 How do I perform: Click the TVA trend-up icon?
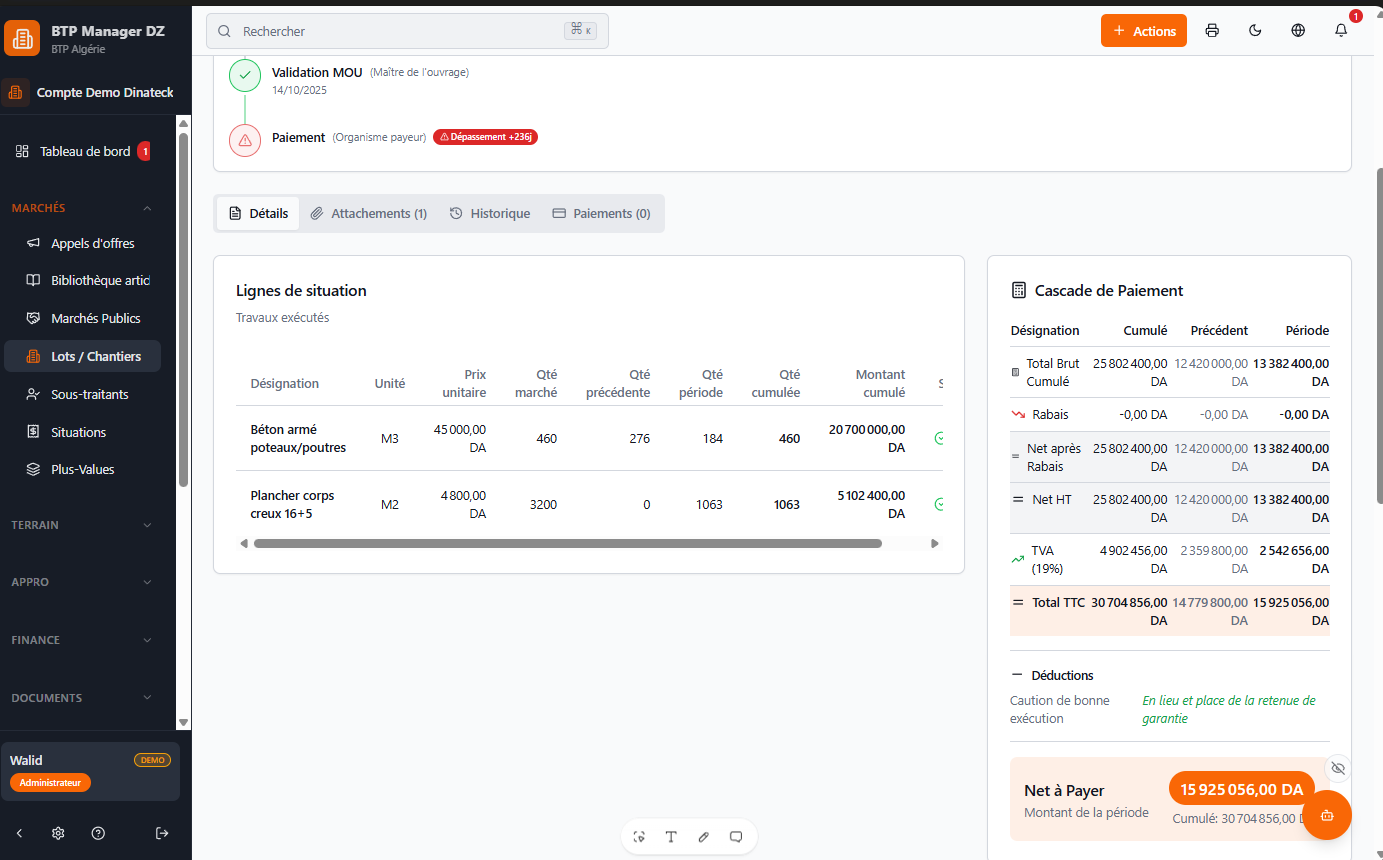tap(1018, 559)
